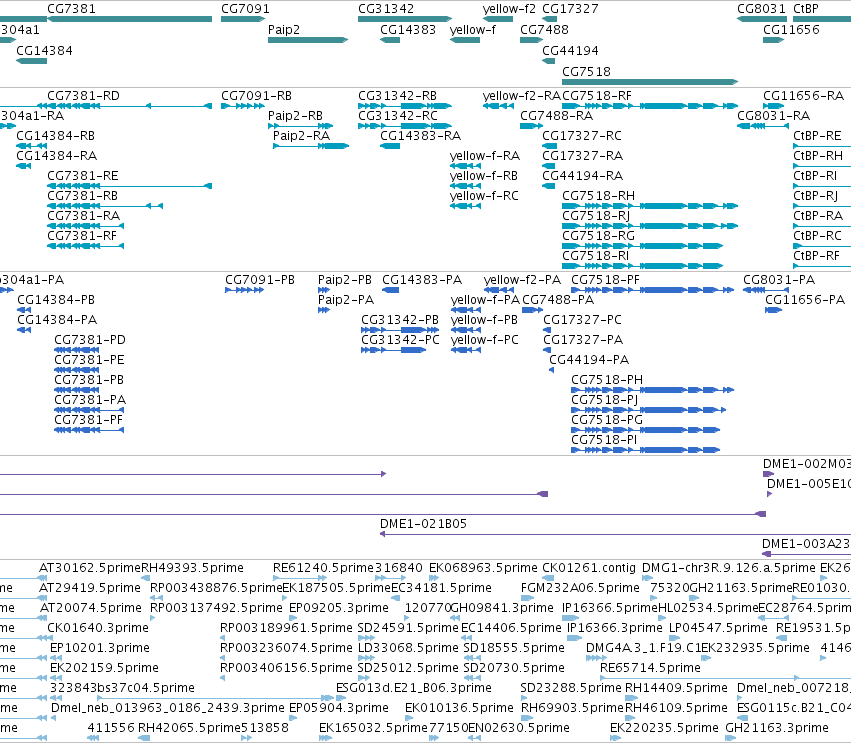Viewport: 851px width, 743px height.
Task: Select the Paip2-PB protein label
Action: click(345, 280)
